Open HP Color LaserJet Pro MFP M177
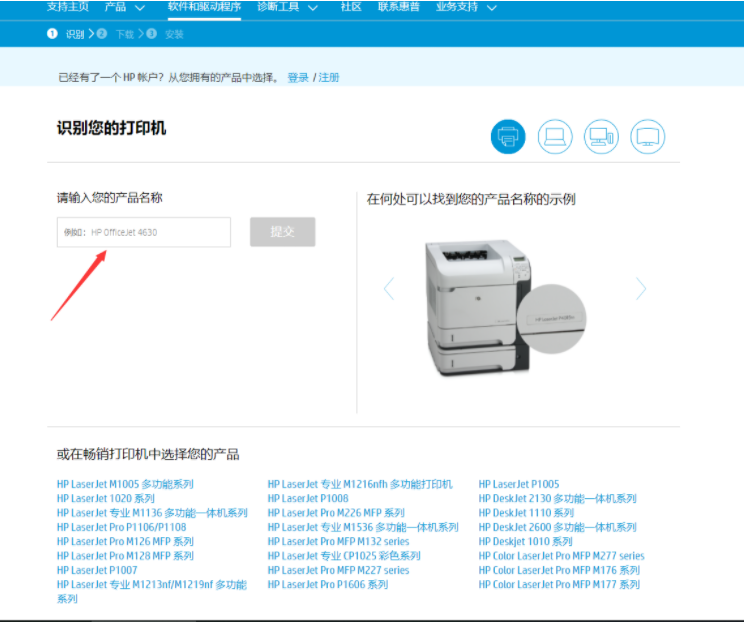 [559, 584]
